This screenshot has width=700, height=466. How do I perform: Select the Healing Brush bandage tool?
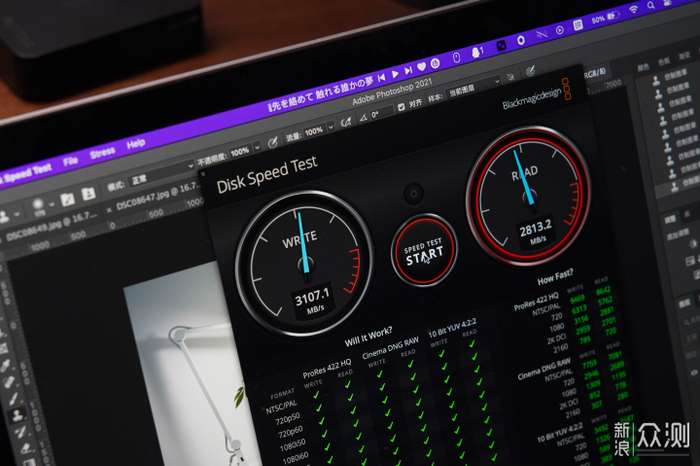9,382
